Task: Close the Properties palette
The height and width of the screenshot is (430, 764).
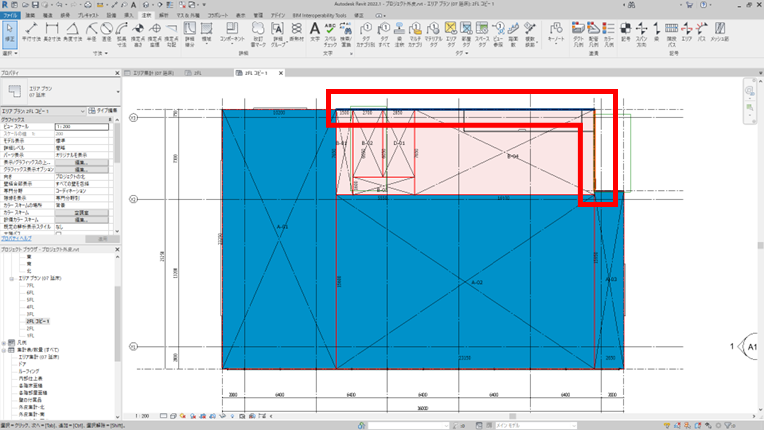Action: click(x=117, y=73)
